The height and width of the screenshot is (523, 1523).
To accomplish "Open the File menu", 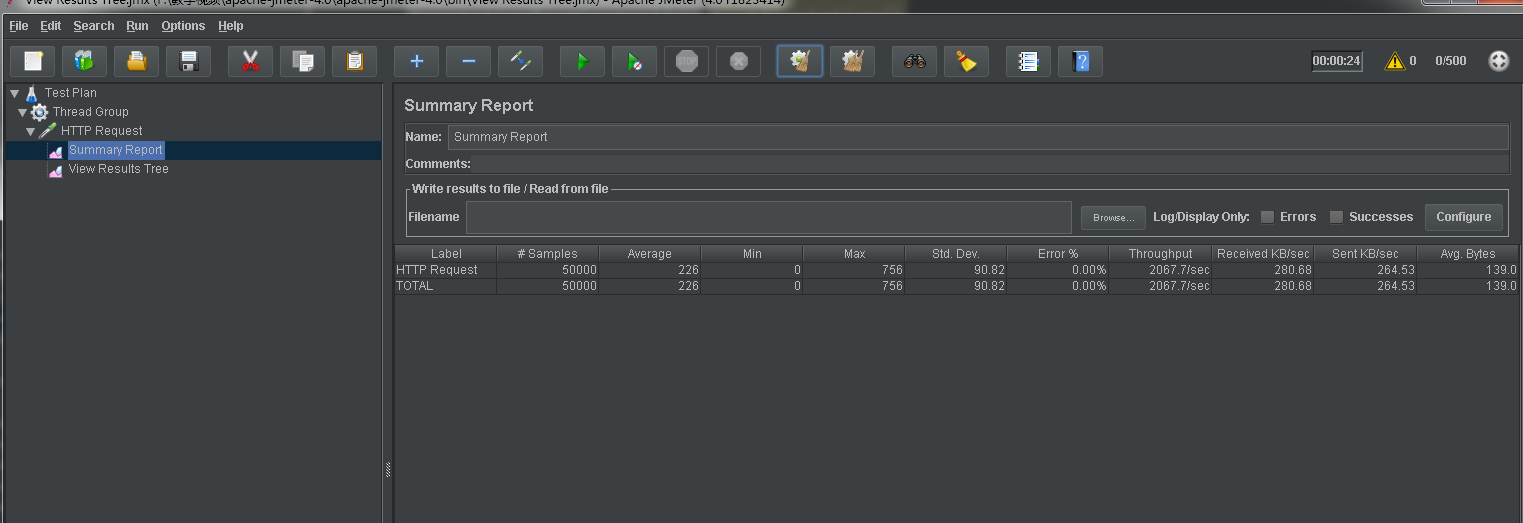I will [x=19, y=26].
